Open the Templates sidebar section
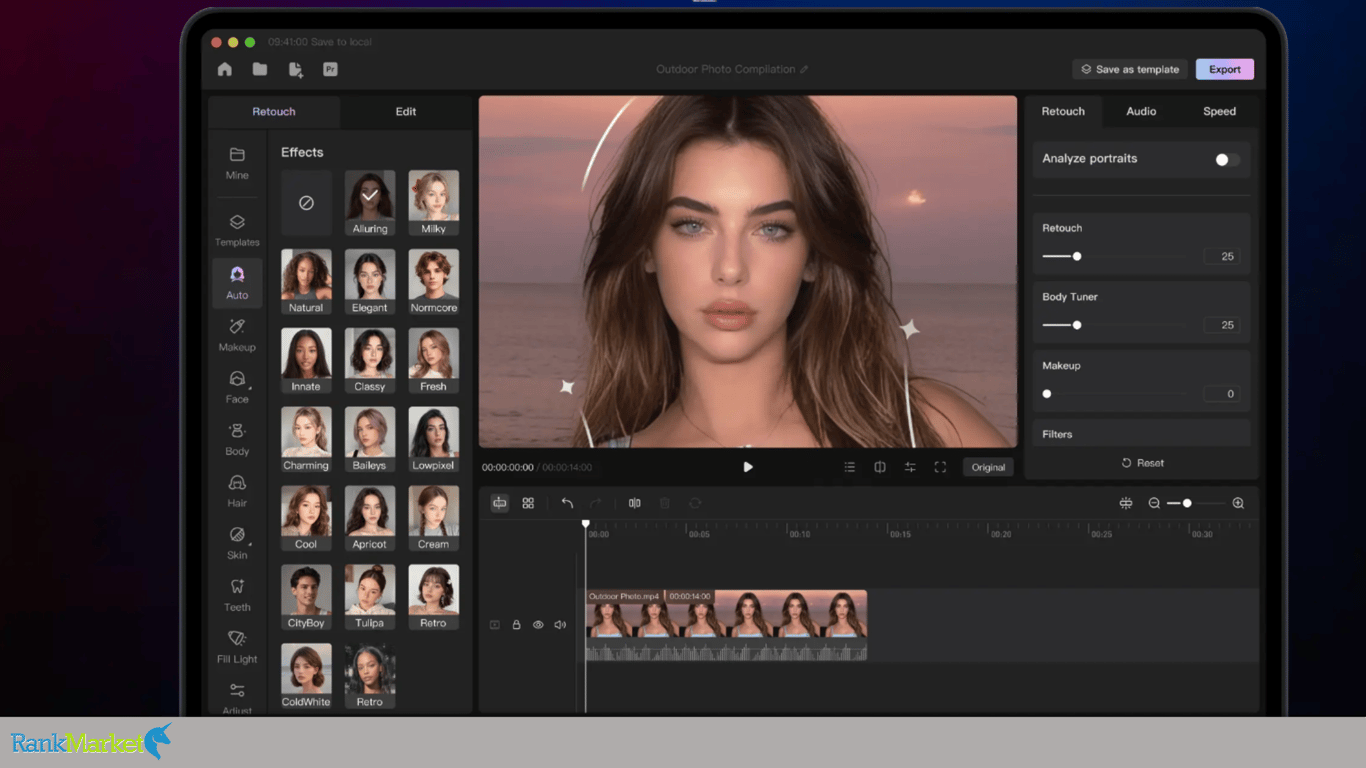 tap(237, 230)
